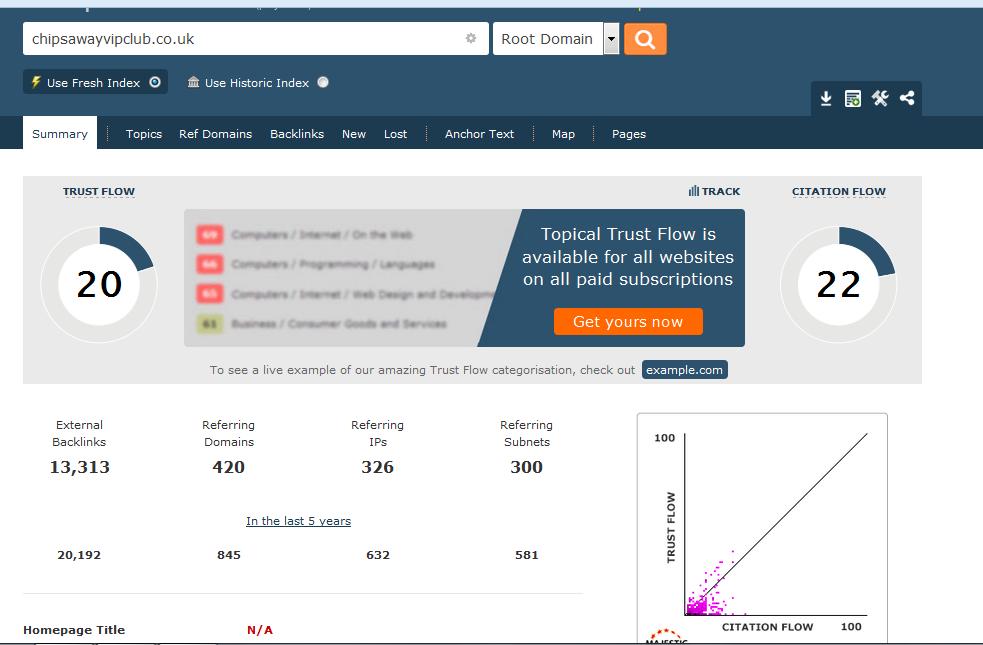Click the Get yours now button
This screenshot has width=983, height=645.
pos(628,322)
